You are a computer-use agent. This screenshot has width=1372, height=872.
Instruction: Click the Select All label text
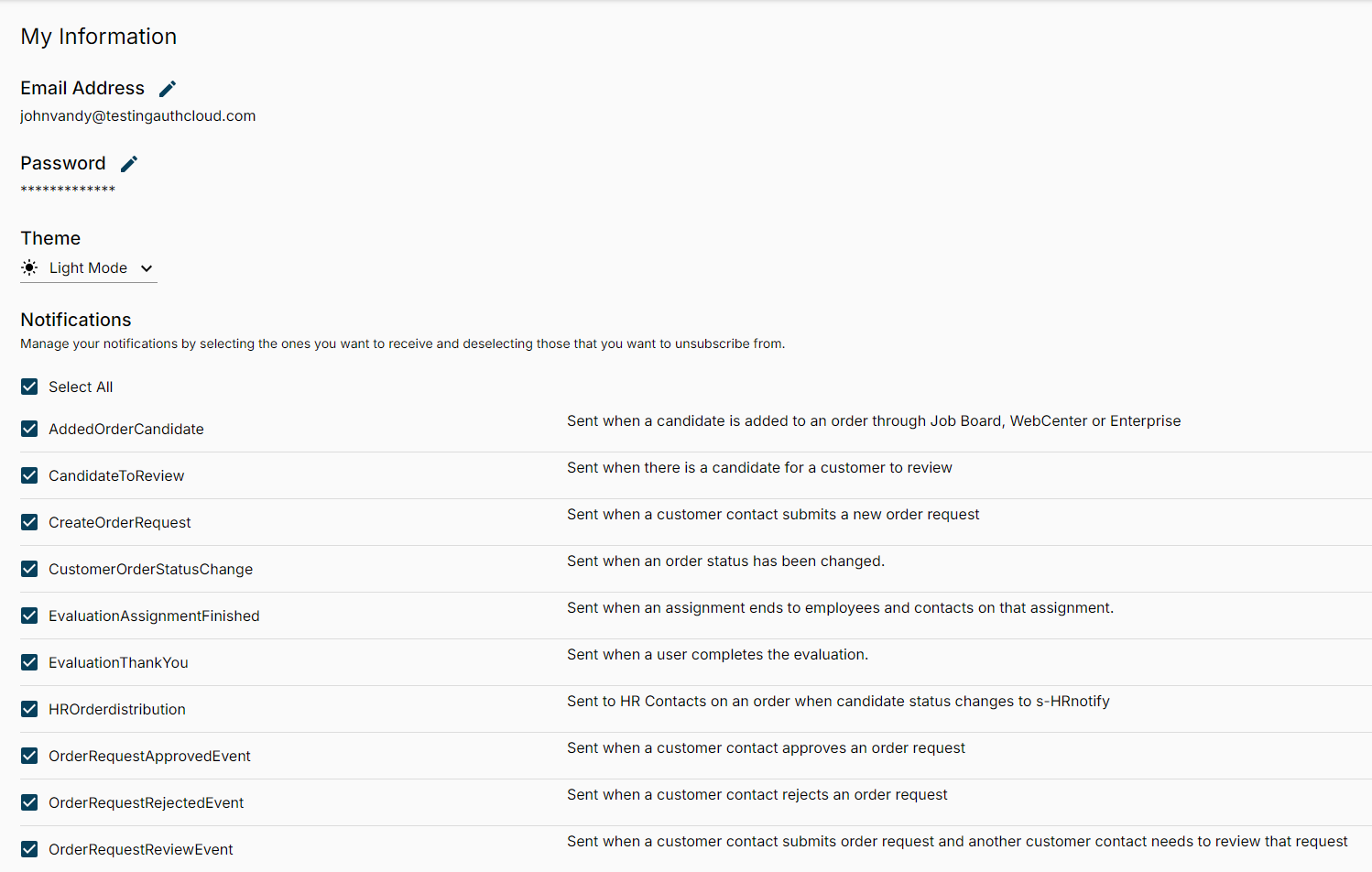click(81, 387)
